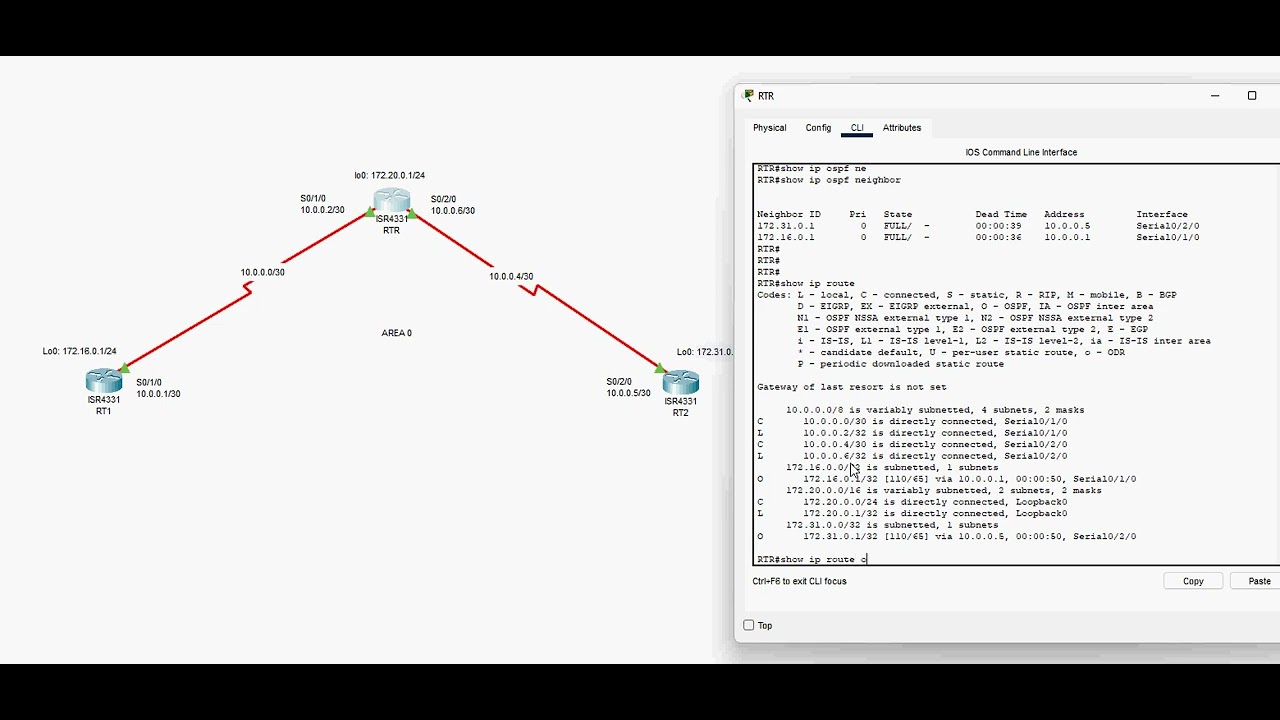Image resolution: width=1280 pixels, height=720 pixels.
Task: Click the 10.0.0.4/30 link label
Action: pos(511,276)
